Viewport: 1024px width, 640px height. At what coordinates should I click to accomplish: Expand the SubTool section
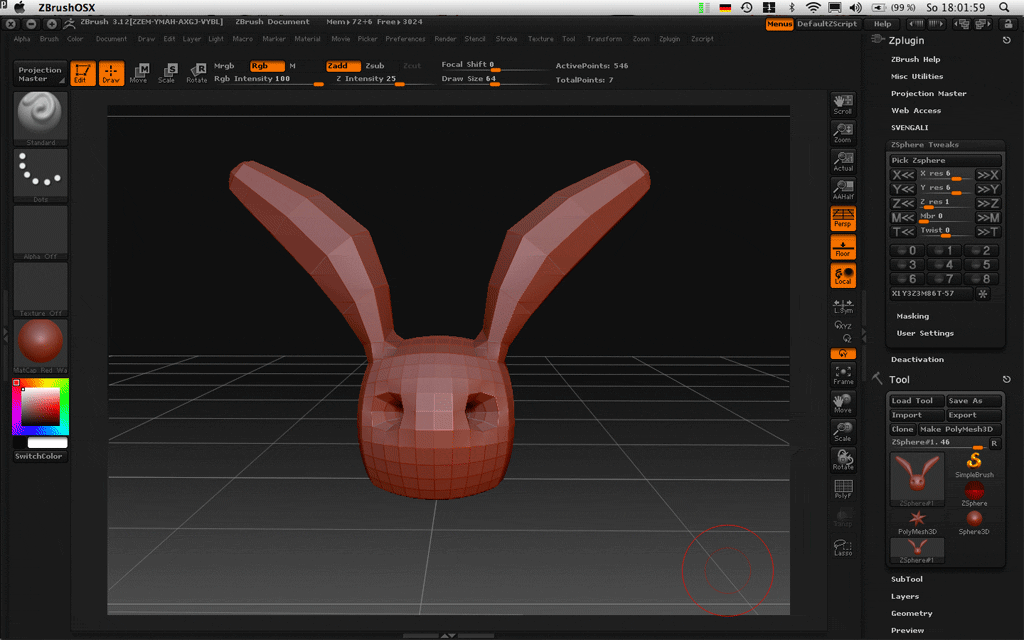point(906,579)
